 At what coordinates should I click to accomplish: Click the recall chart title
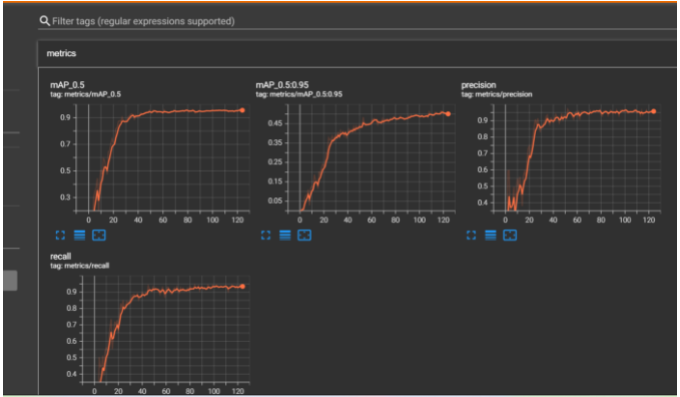60,256
